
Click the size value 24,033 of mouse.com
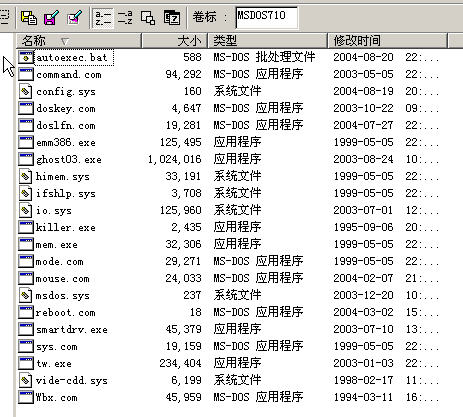point(184,278)
